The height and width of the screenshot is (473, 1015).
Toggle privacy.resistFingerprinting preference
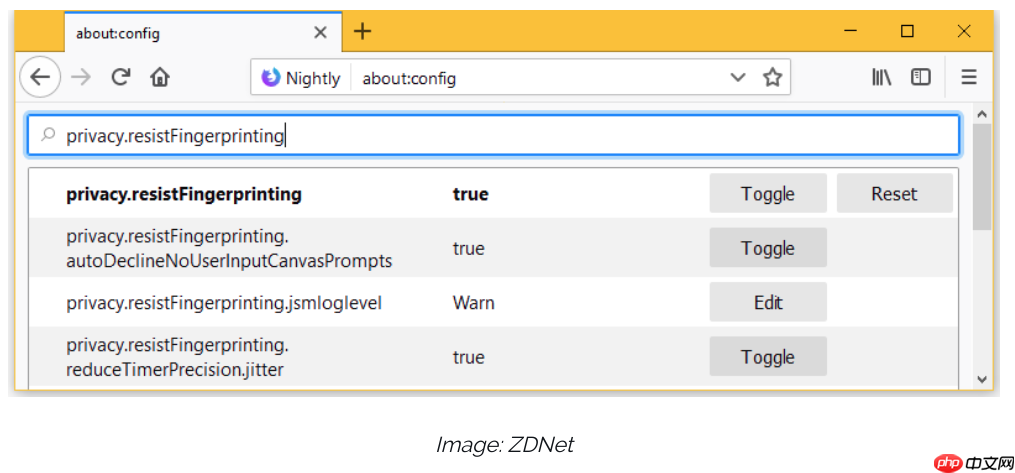pyautogui.click(x=767, y=194)
